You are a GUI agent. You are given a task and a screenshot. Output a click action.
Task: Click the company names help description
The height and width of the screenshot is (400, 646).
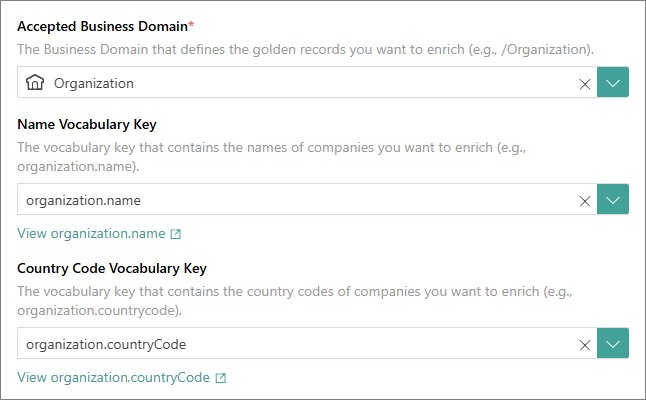pos(272,157)
